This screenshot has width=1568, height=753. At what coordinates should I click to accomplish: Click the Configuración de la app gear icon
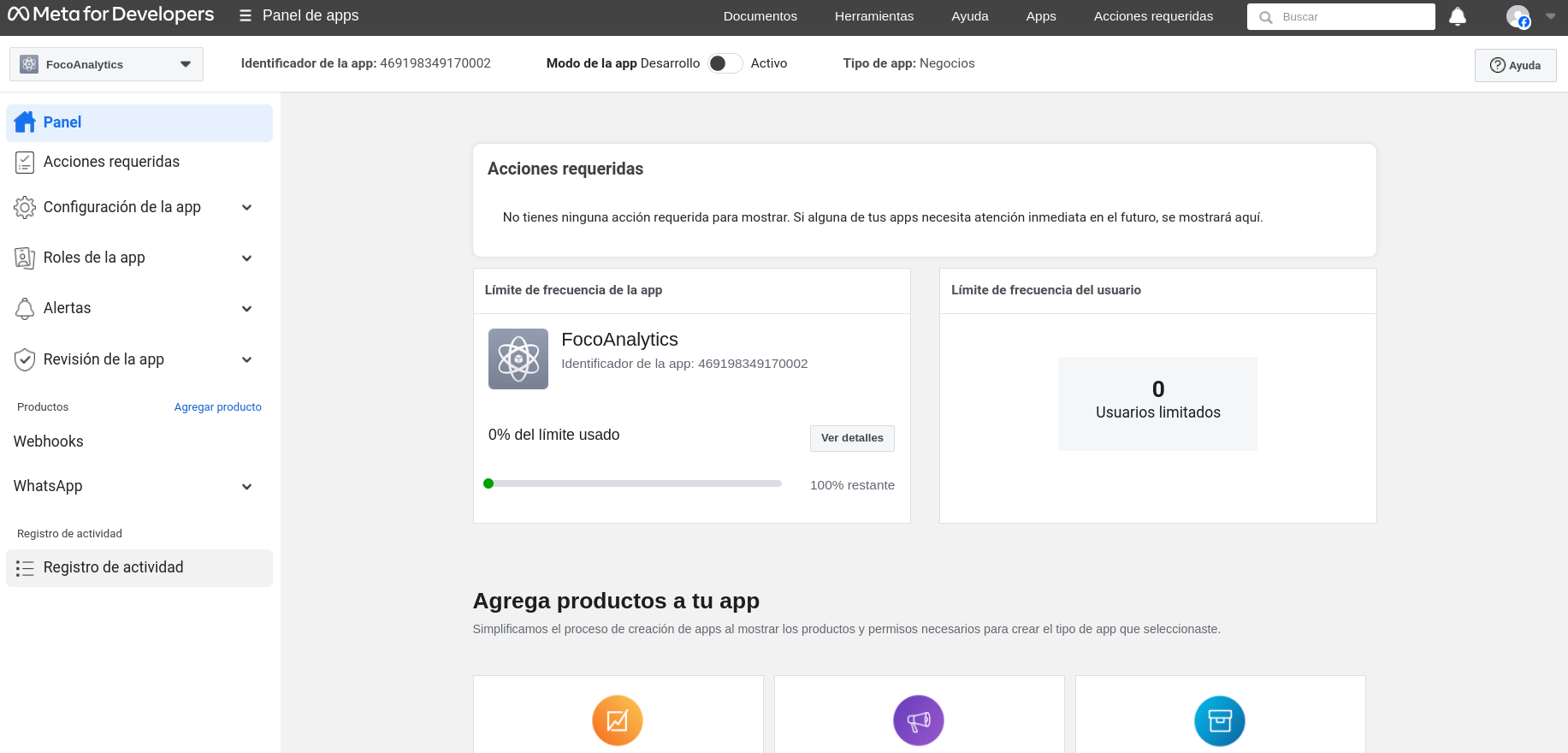25,207
